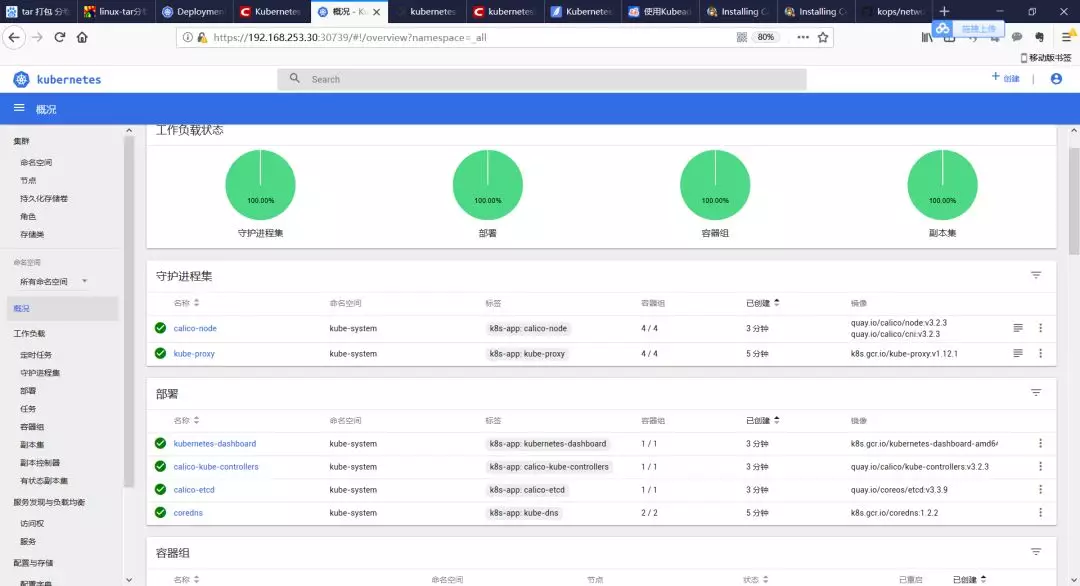The image size is (1080, 586).
Task: Open the calico-node daemon set link
Action: pyautogui.click(x=195, y=328)
